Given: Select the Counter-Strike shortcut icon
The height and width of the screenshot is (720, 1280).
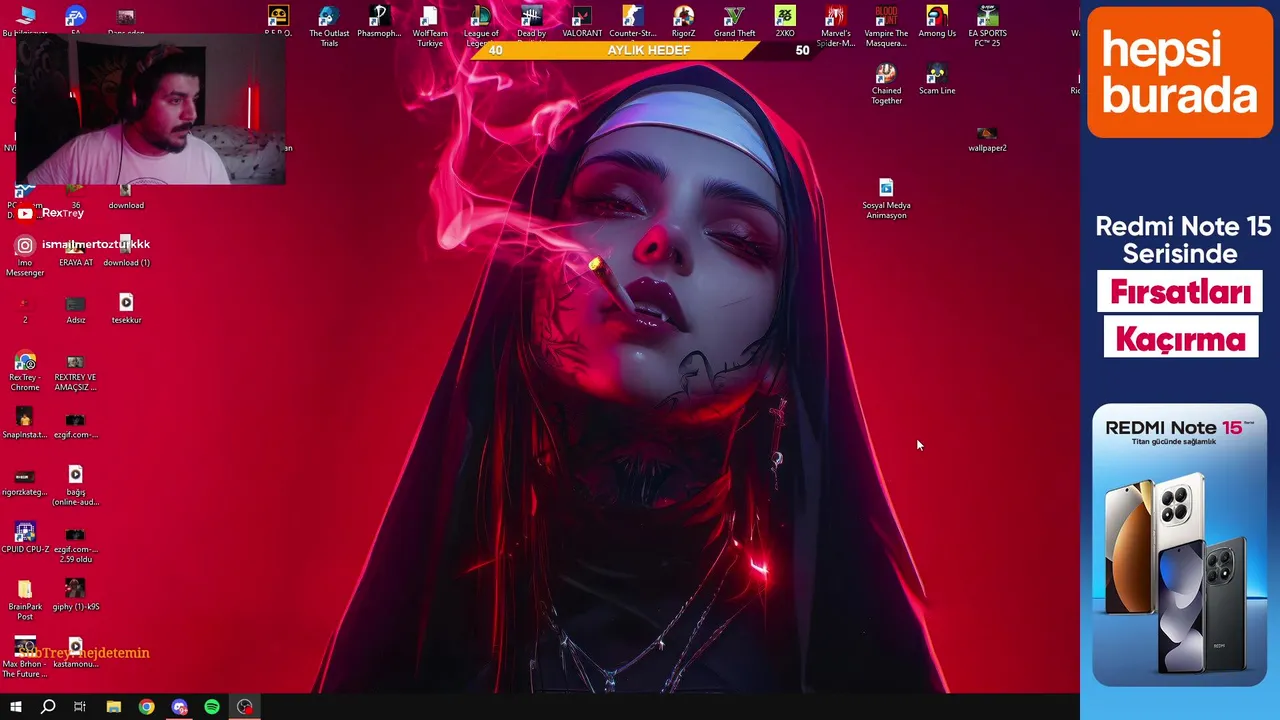Looking at the screenshot, I should [632, 22].
